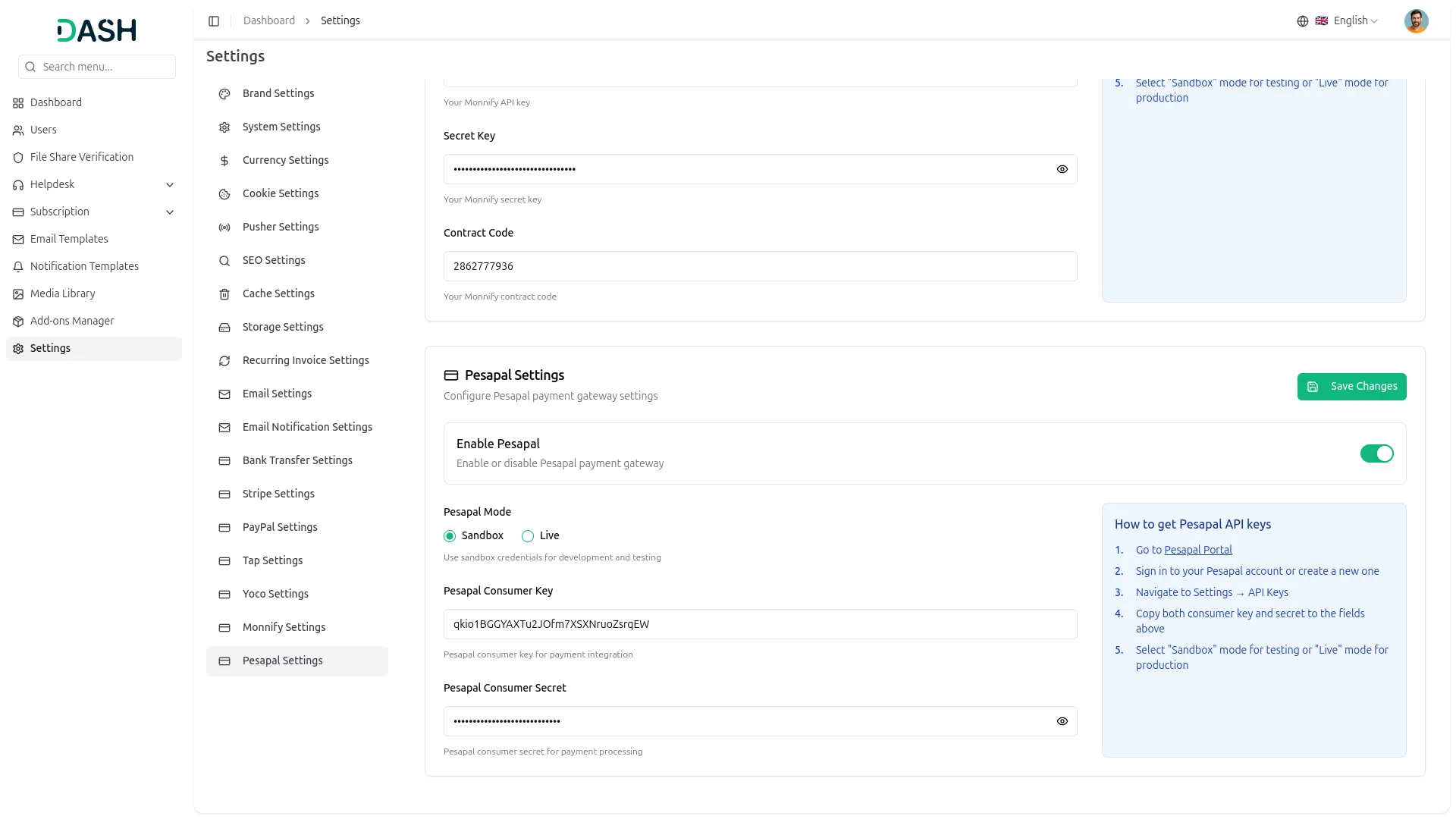Click the Subscription card icon in sidebar
Viewport: 1456px width, 819px height.
click(x=18, y=212)
